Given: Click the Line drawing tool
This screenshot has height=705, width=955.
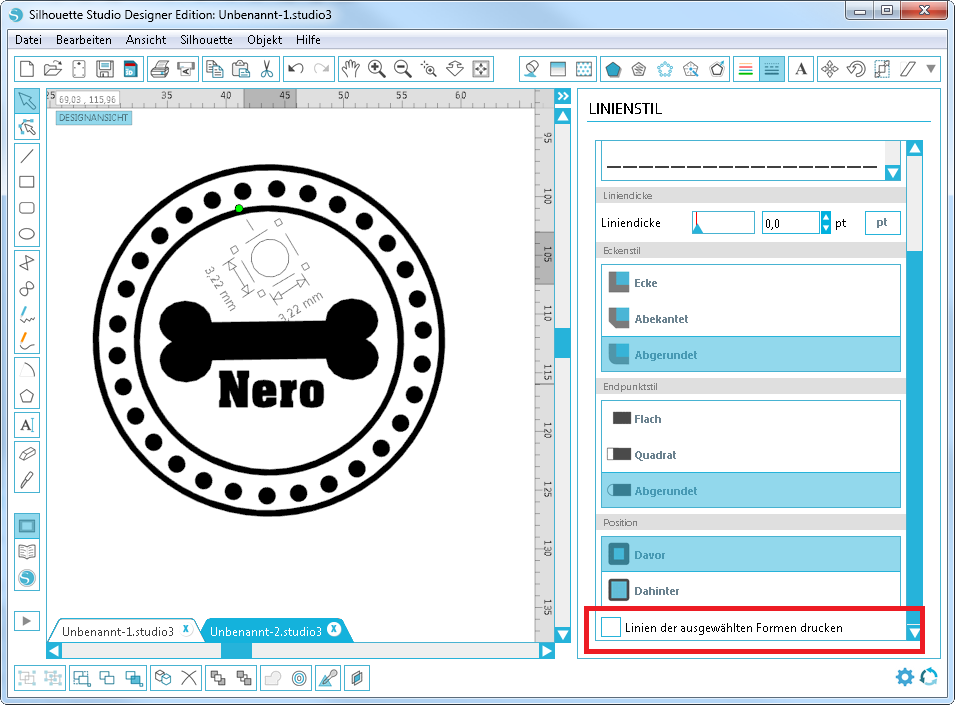Looking at the screenshot, I should [x=27, y=155].
